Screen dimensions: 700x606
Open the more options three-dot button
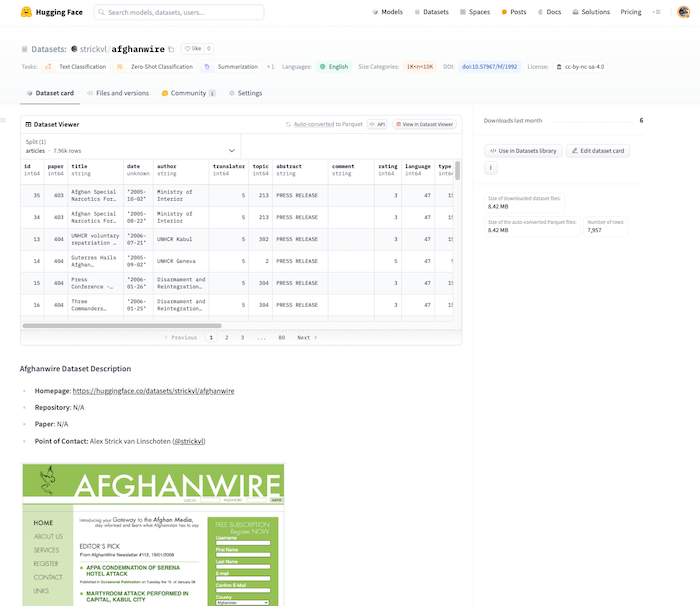click(491, 168)
